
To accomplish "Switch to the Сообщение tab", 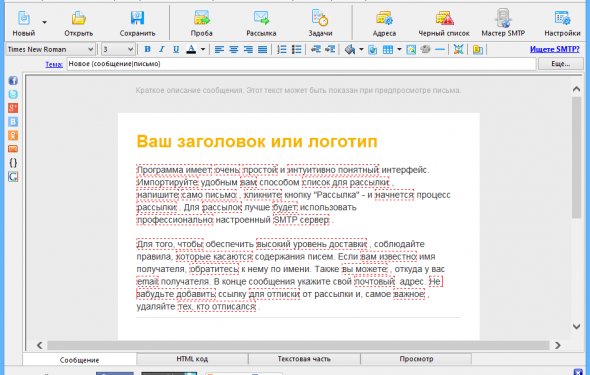I will coord(79,360).
